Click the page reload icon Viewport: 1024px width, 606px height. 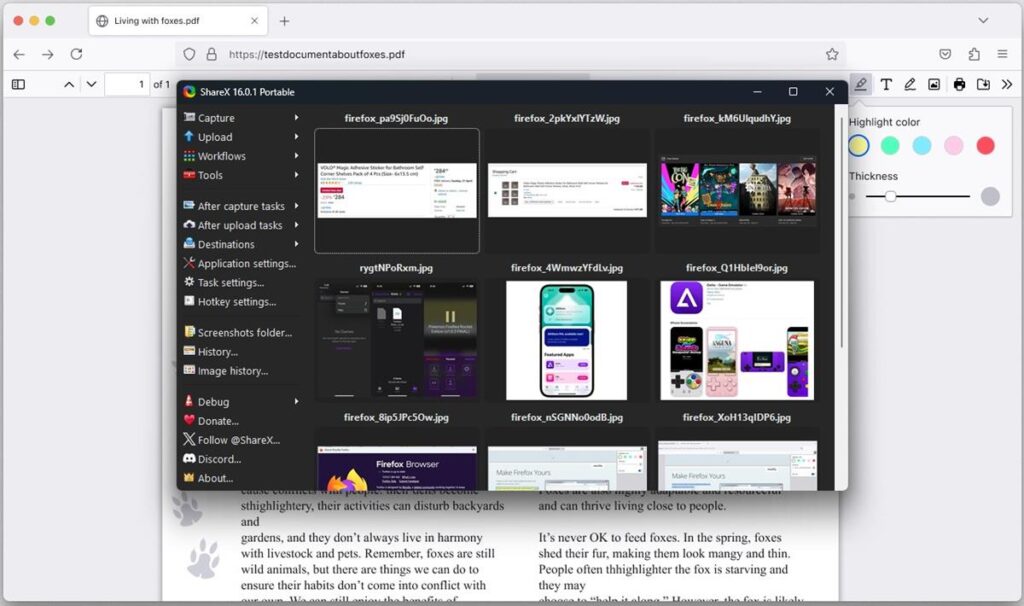tap(77, 55)
